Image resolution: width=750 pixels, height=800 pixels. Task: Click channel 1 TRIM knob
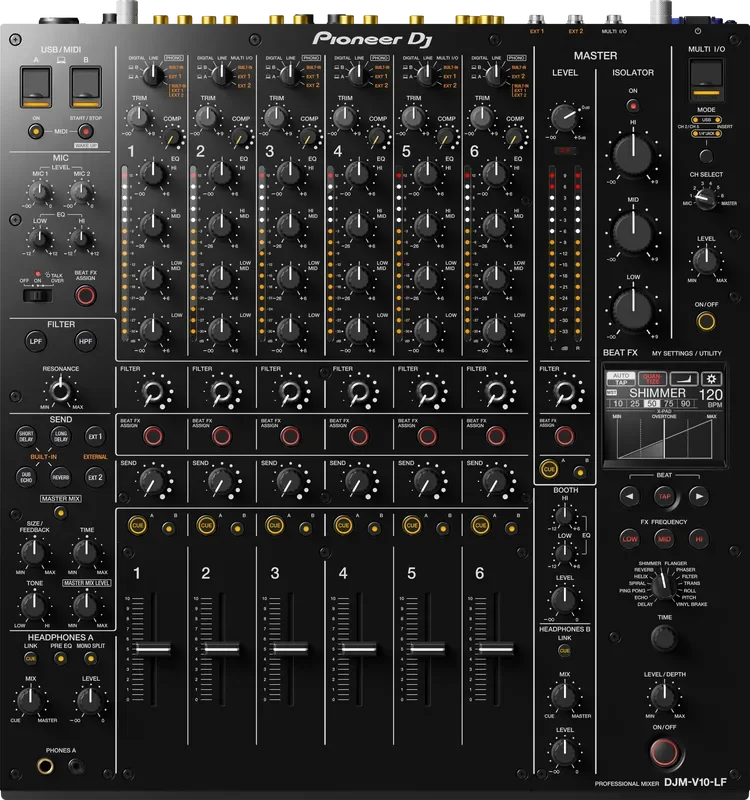(x=139, y=117)
